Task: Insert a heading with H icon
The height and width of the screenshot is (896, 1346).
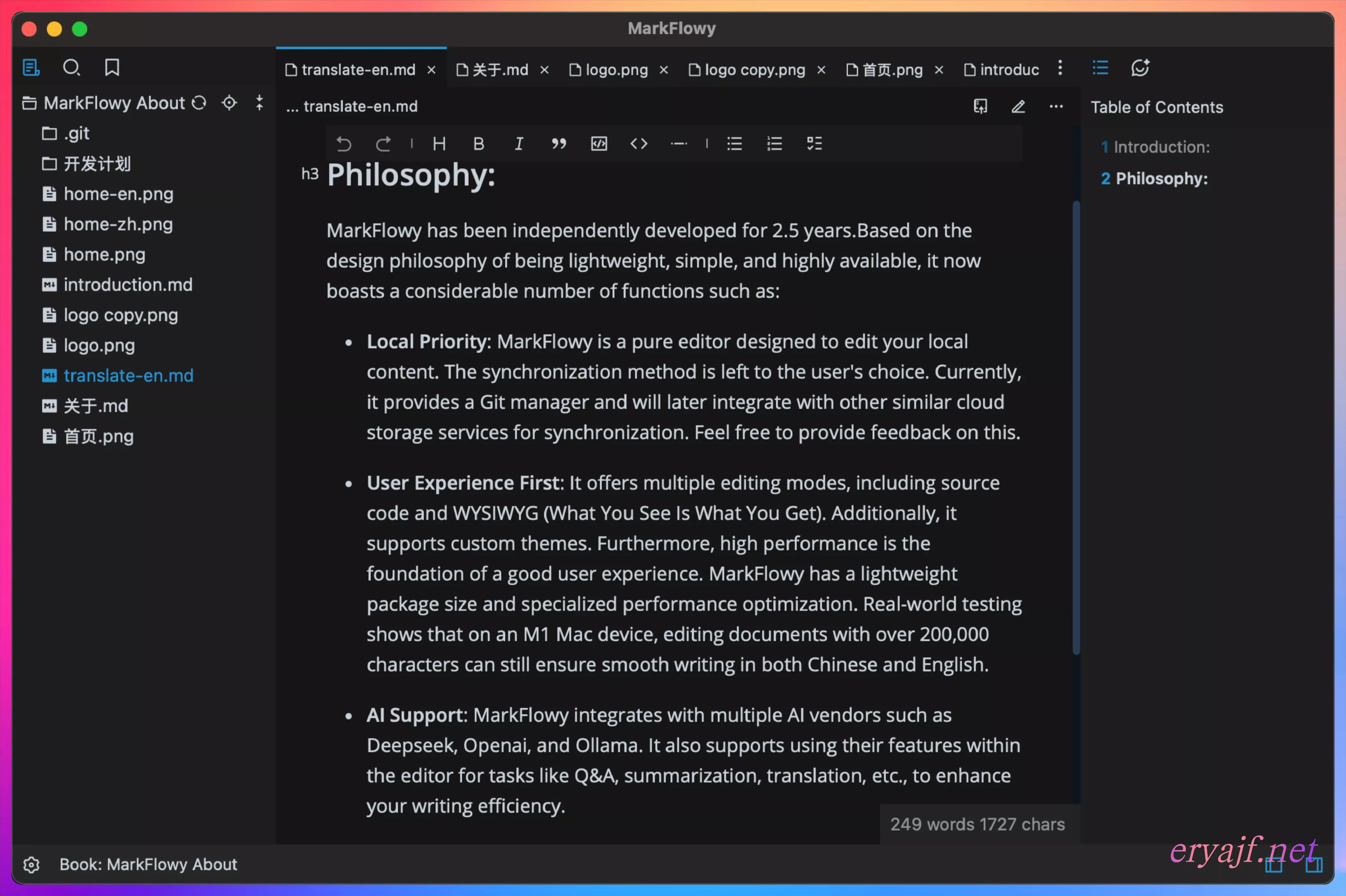Action: pos(439,144)
